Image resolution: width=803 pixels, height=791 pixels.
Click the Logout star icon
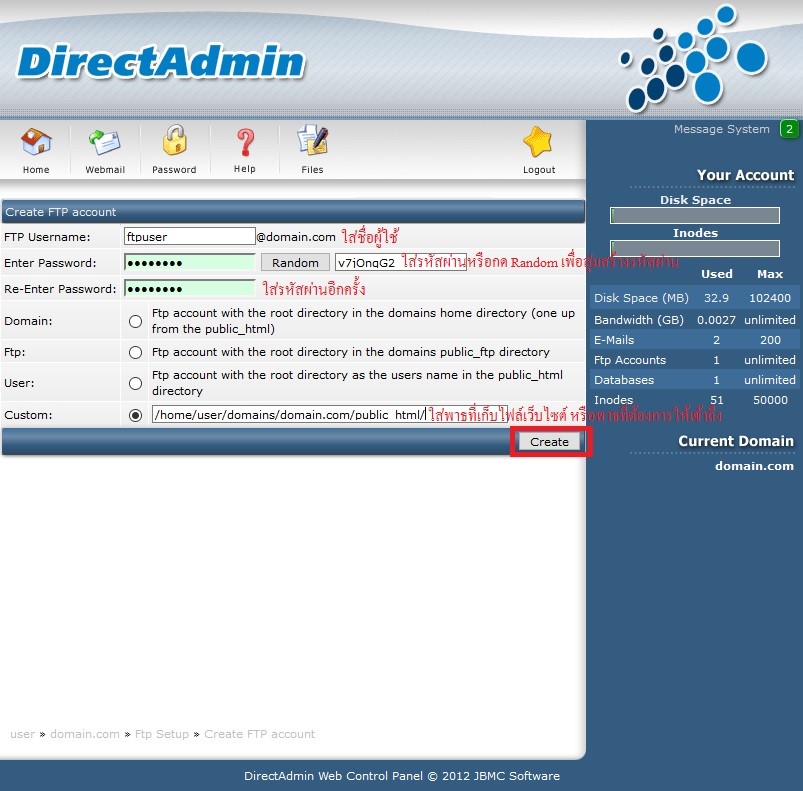click(x=538, y=141)
